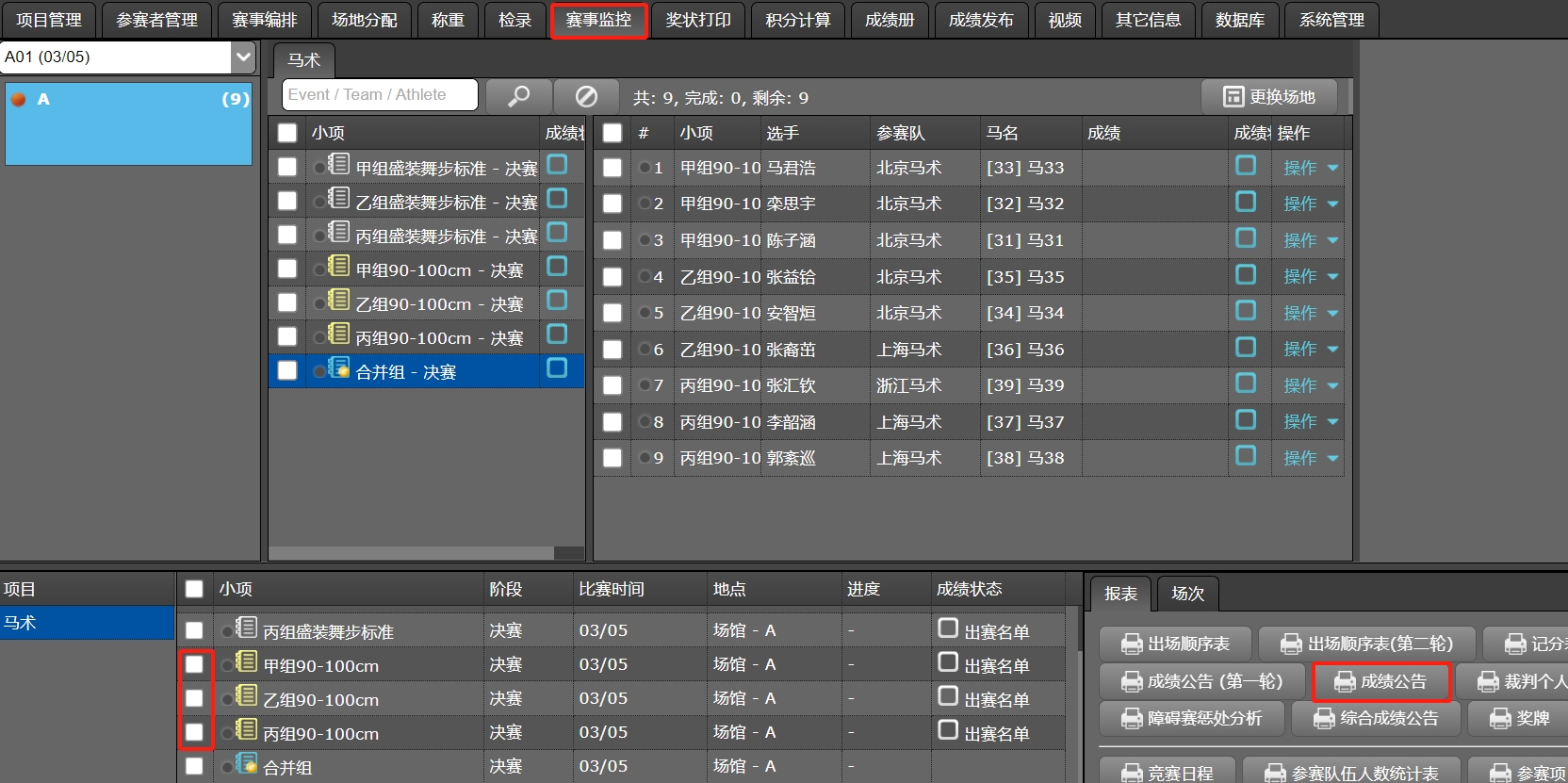Click the 合并组 - 决赛 event icon

(x=339, y=368)
